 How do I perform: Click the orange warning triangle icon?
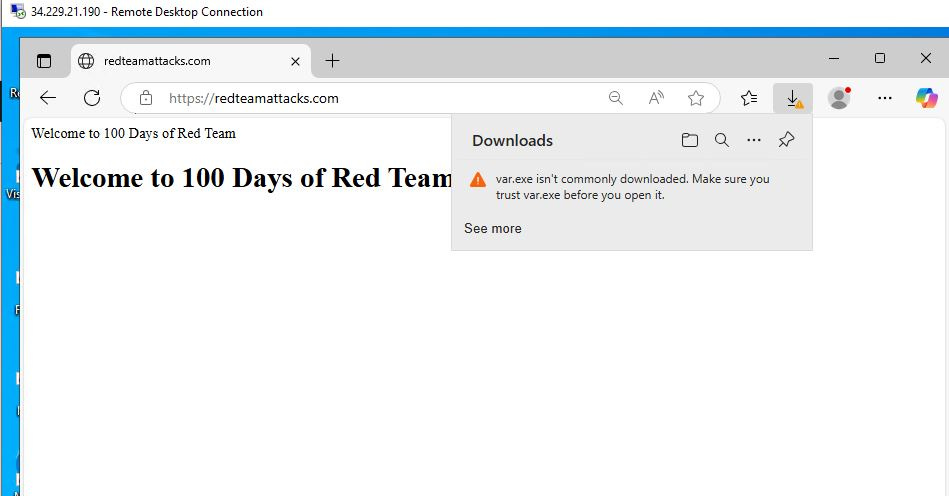pos(478,180)
